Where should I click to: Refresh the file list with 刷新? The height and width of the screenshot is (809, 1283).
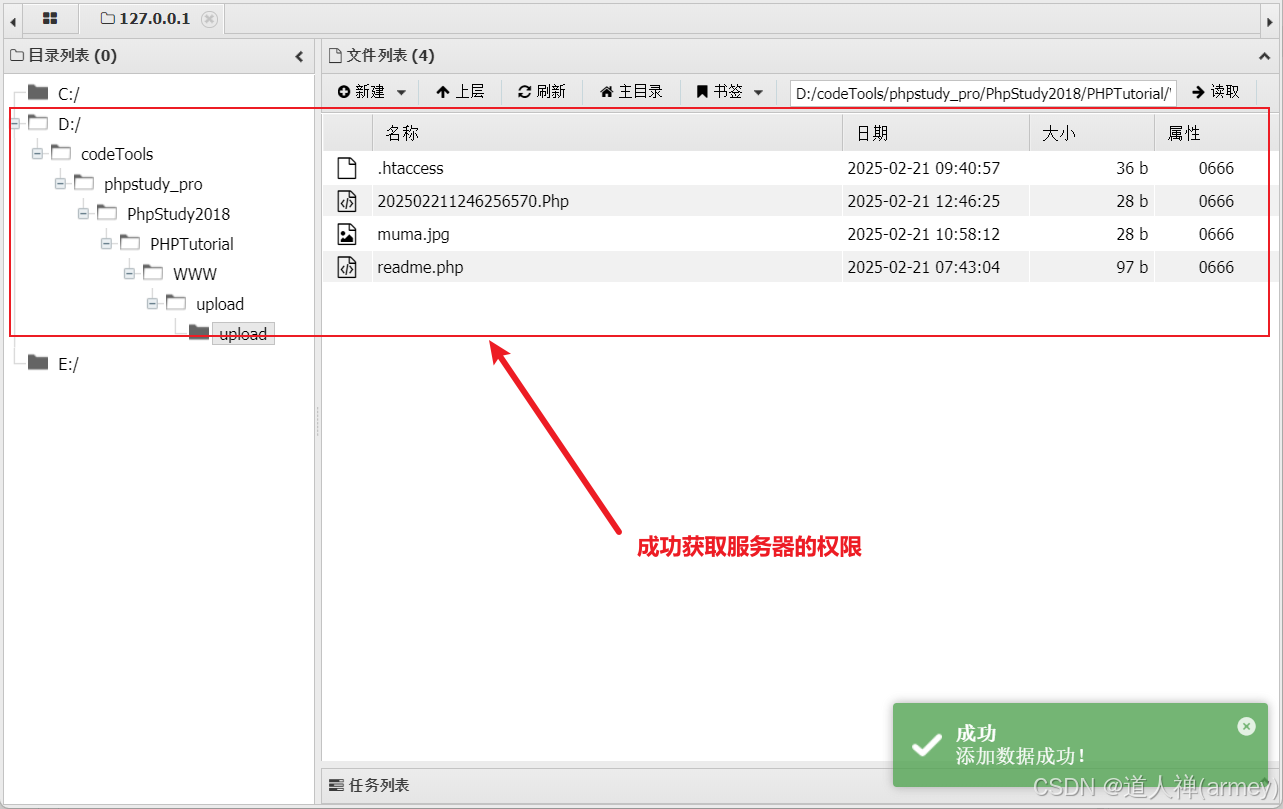point(542,92)
